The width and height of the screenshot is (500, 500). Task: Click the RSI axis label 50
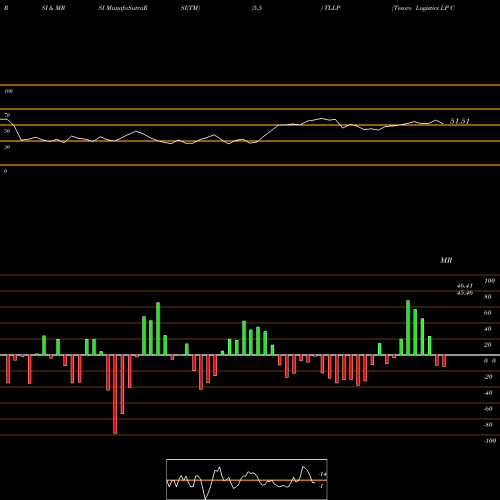7,131
